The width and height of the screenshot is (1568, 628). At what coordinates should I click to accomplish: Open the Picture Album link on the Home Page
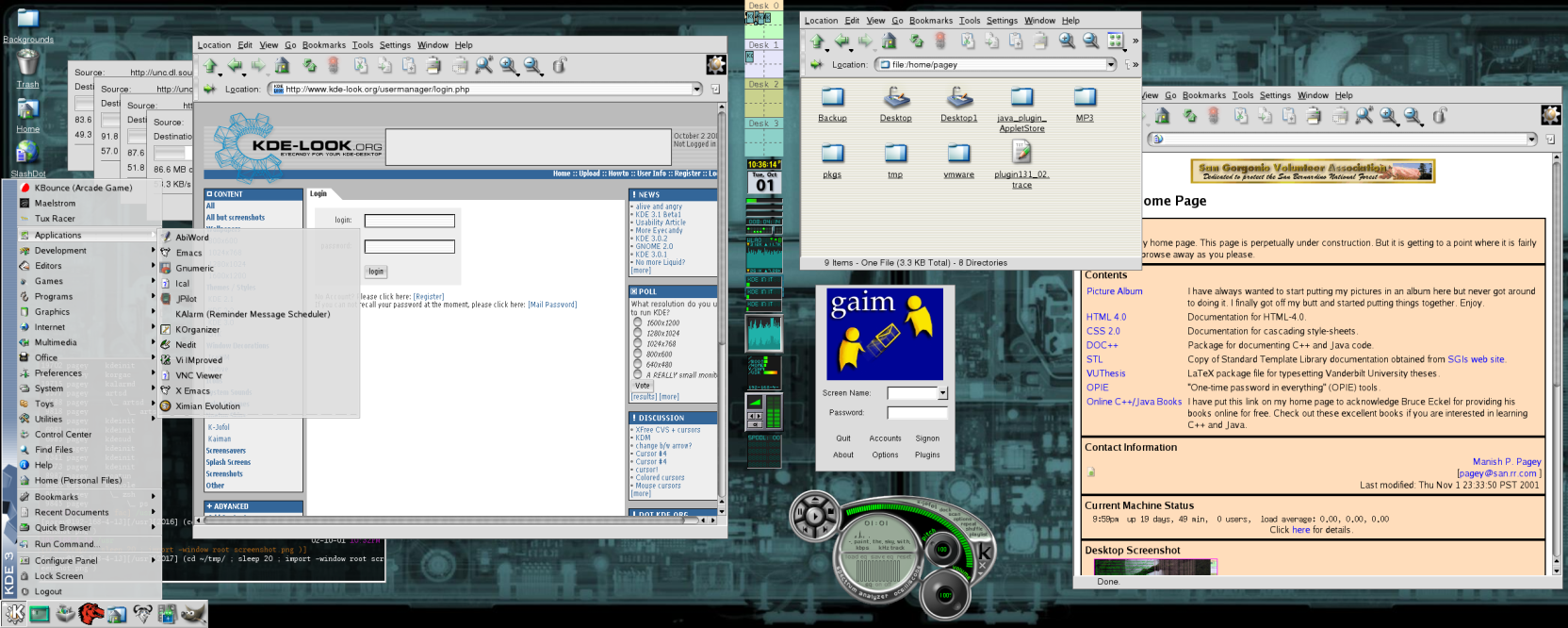point(1114,291)
